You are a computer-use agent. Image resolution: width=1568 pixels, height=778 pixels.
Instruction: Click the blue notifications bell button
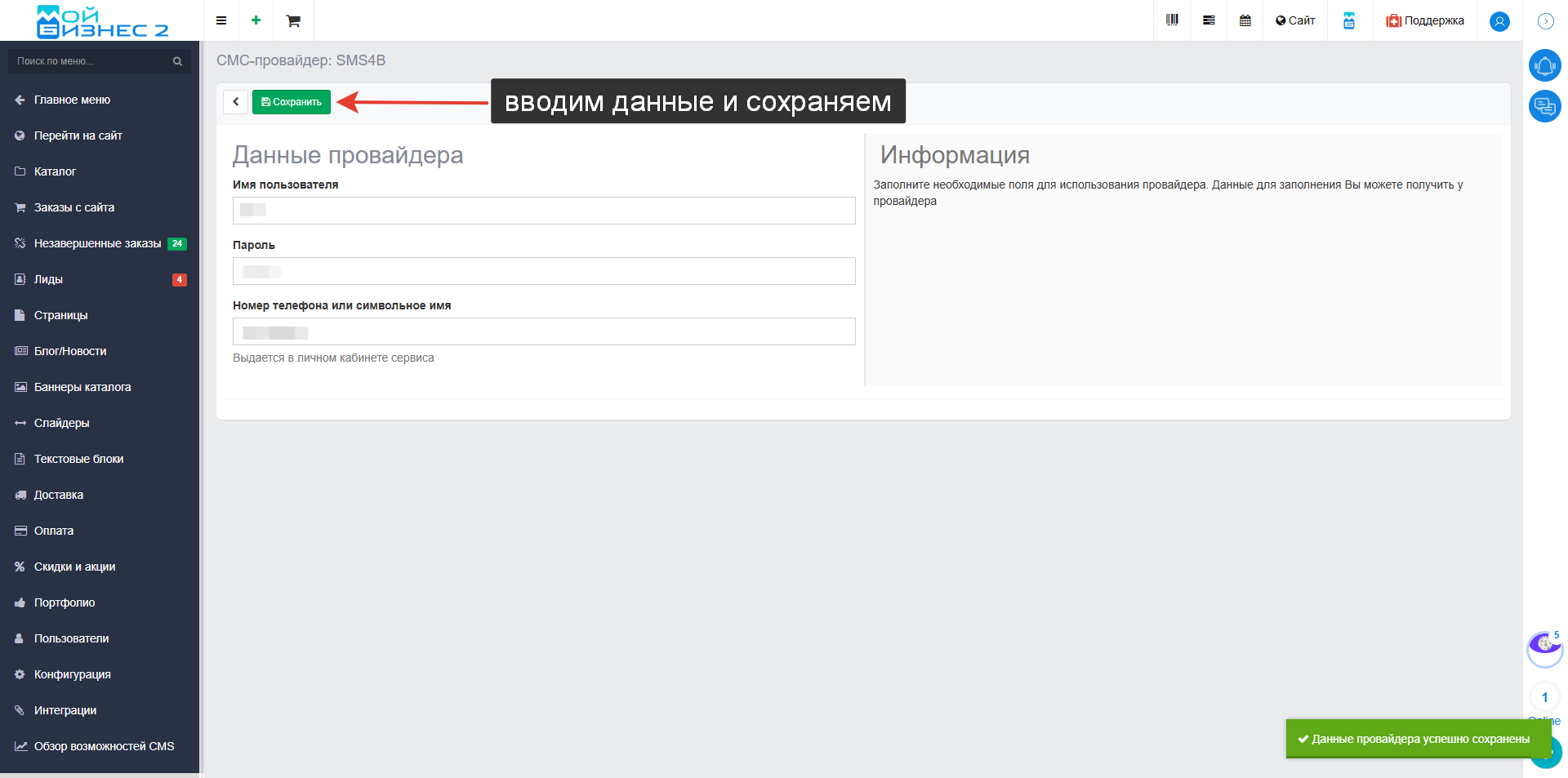(1545, 65)
